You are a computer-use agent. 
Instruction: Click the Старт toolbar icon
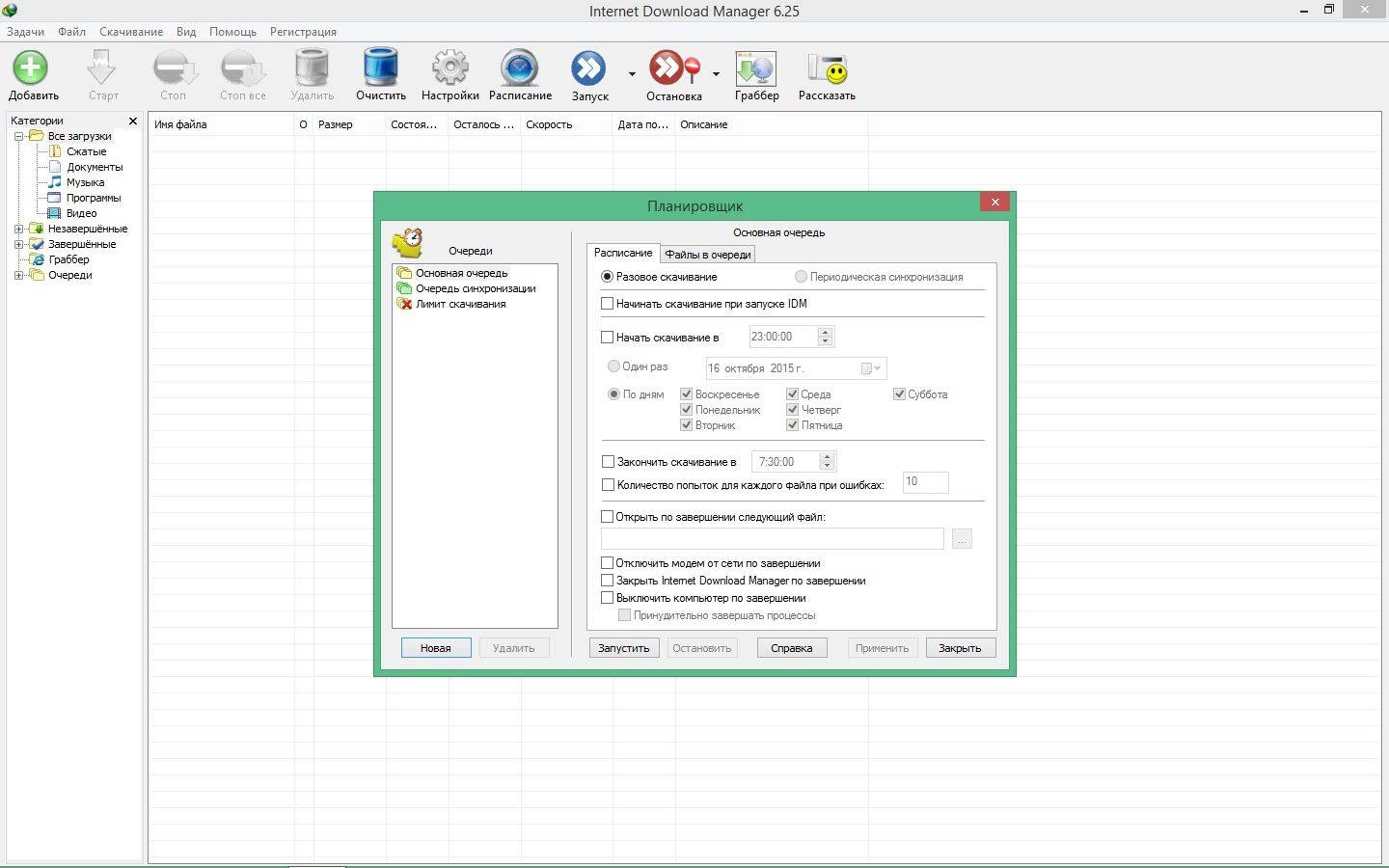coord(102,68)
